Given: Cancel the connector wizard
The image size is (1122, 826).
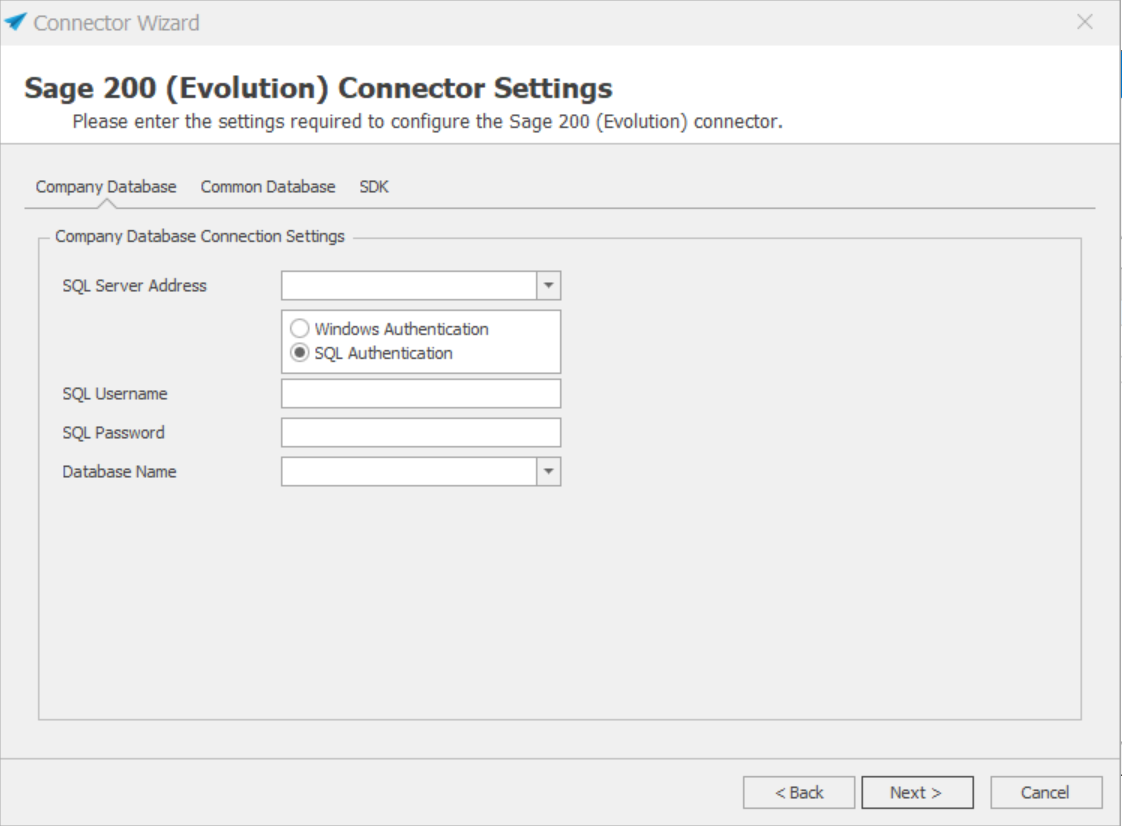Looking at the screenshot, I should (1046, 792).
